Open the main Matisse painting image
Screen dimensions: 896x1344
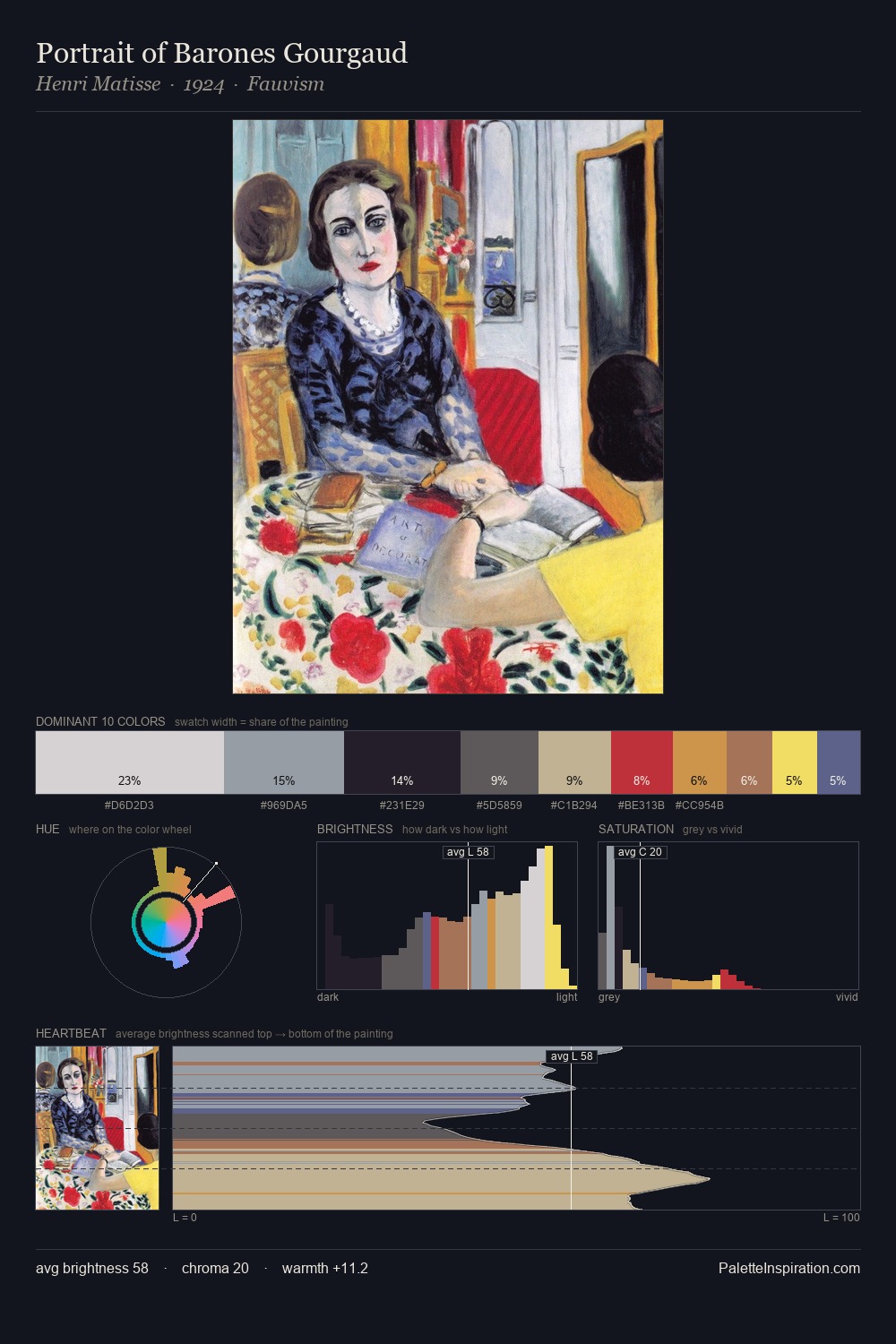448,407
